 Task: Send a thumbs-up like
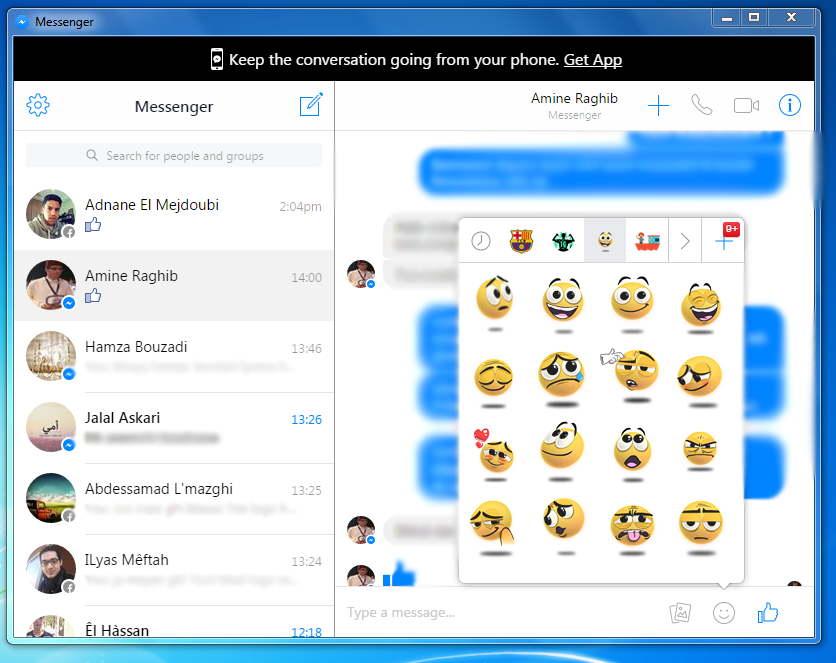[x=768, y=612]
